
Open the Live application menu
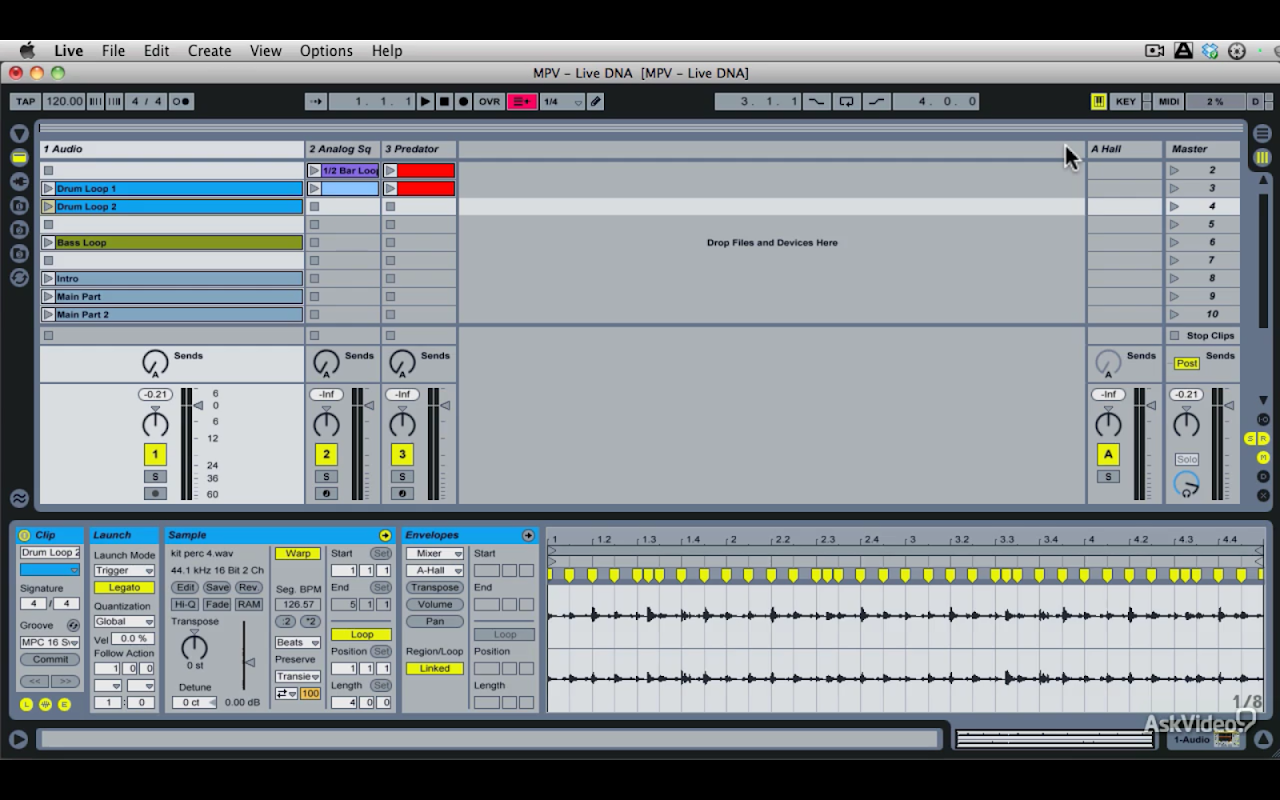(x=68, y=51)
